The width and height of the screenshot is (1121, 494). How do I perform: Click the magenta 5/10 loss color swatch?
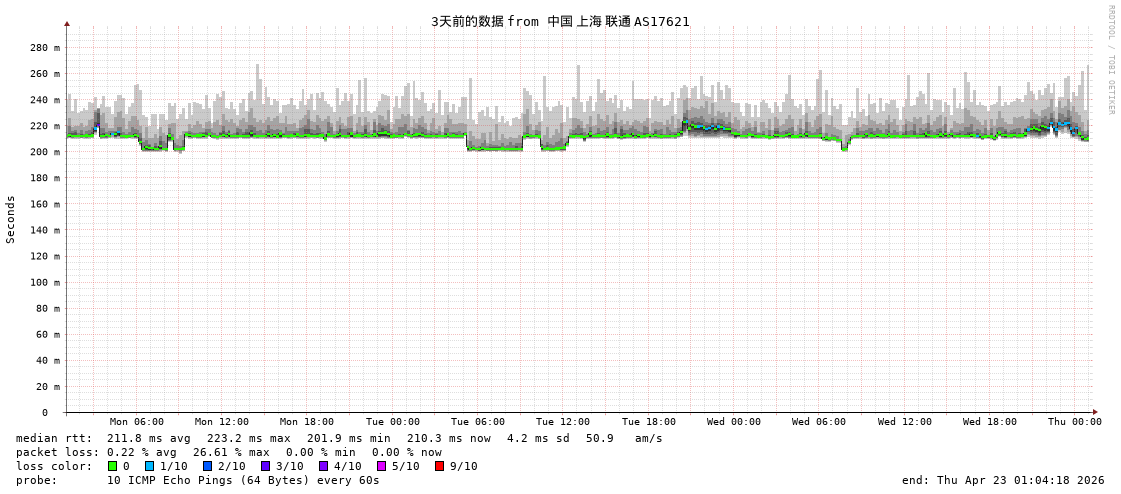coord(381,466)
